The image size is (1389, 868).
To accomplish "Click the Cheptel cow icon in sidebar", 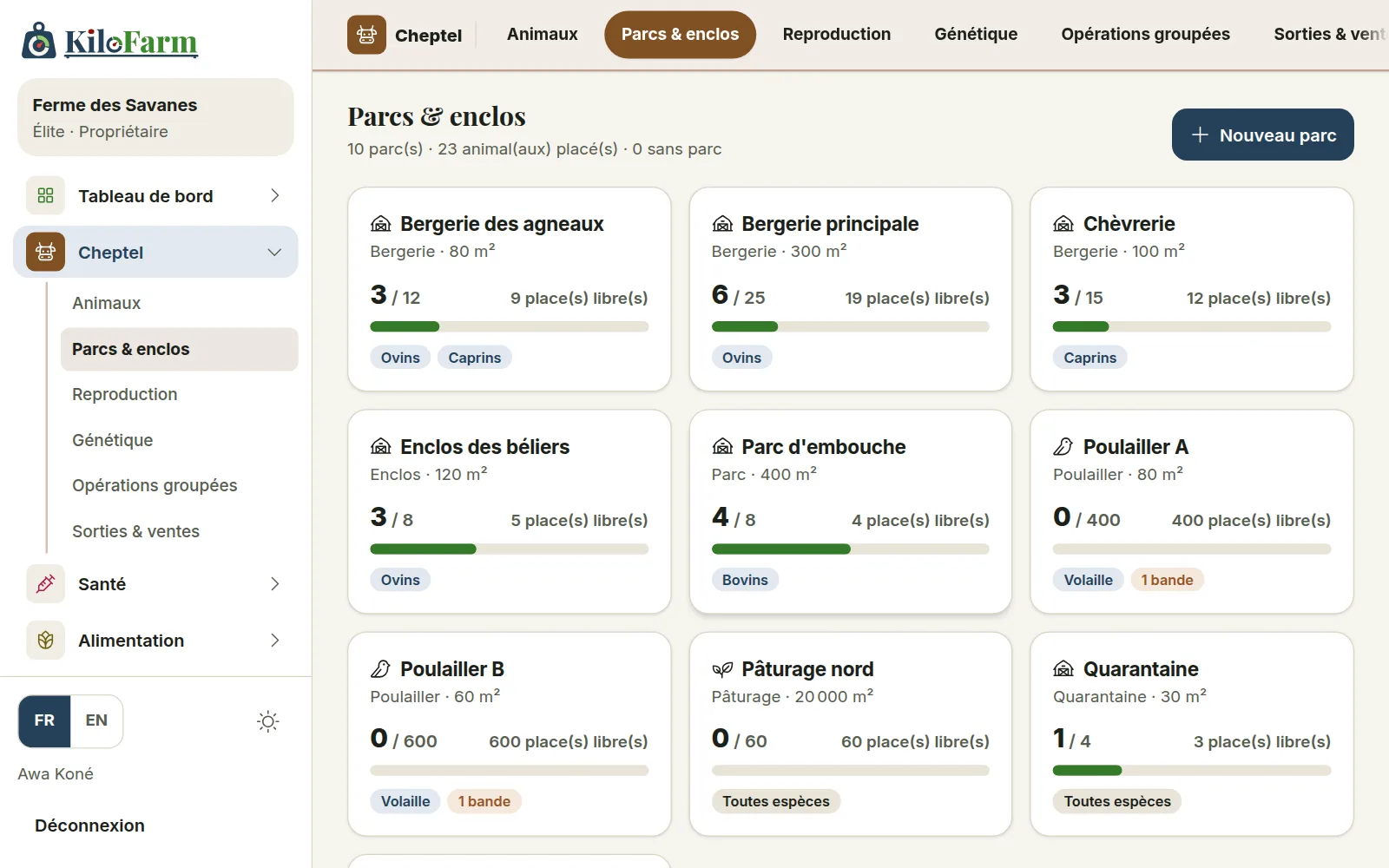I will coord(45,252).
